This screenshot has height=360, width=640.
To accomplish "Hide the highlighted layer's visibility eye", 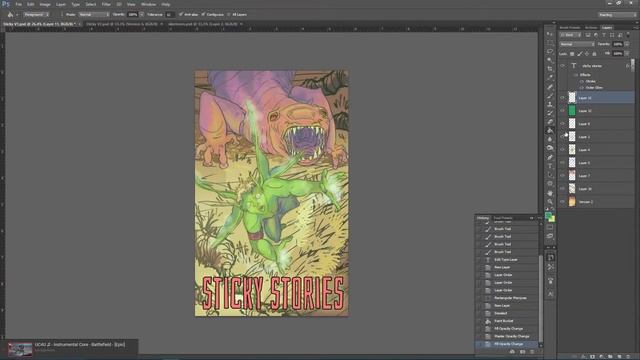I will point(563,98).
